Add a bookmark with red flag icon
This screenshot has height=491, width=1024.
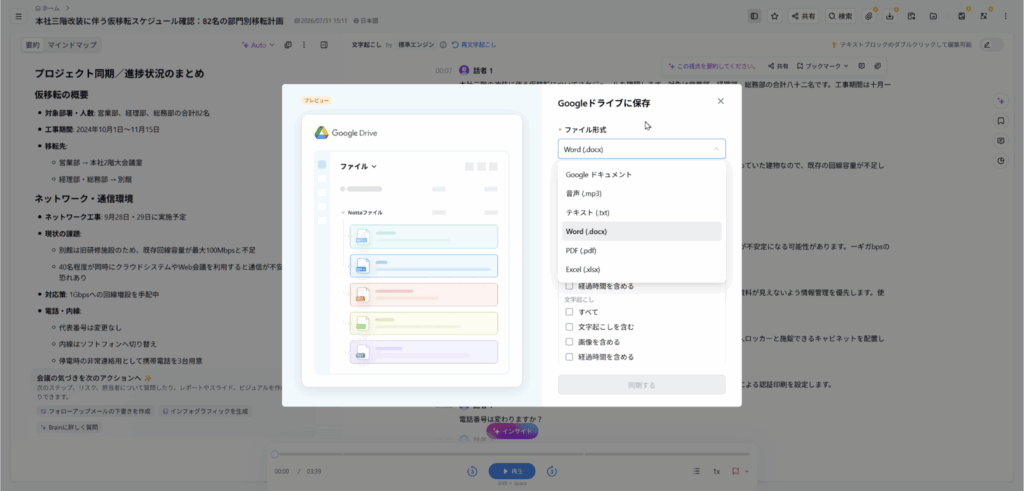(x=735, y=471)
